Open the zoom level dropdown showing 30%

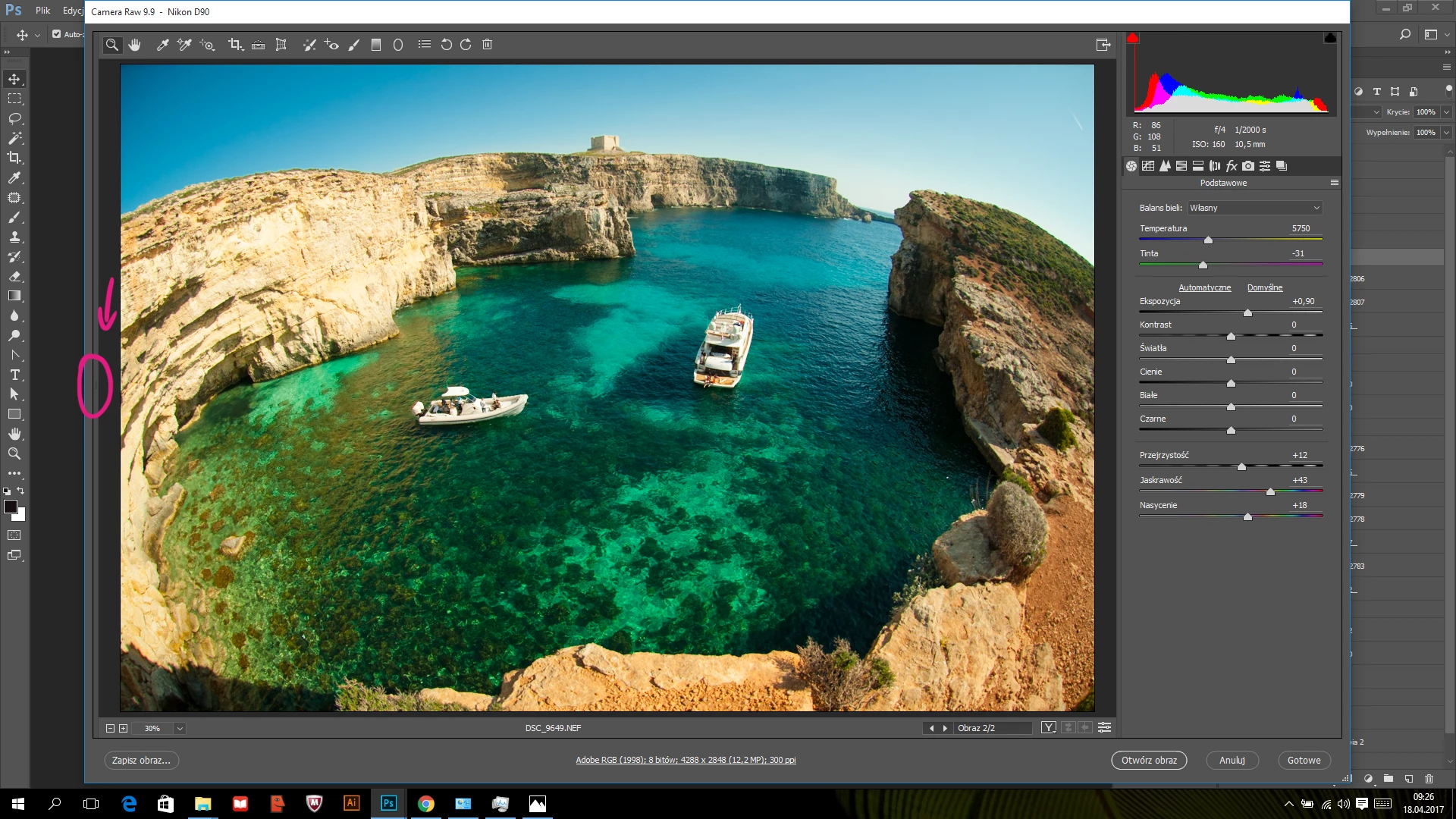coord(180,728)
